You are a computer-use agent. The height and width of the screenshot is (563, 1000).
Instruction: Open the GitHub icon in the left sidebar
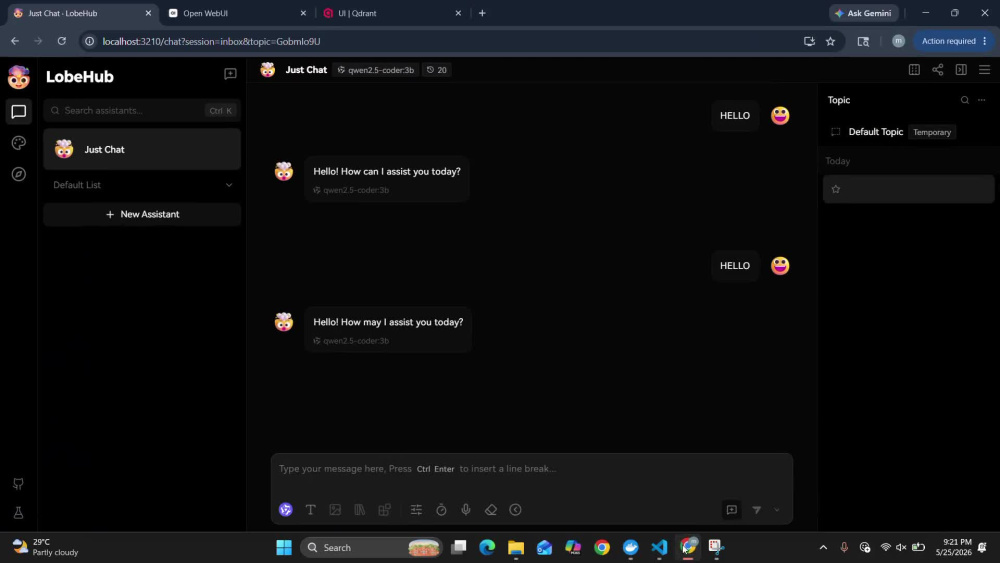18,484
